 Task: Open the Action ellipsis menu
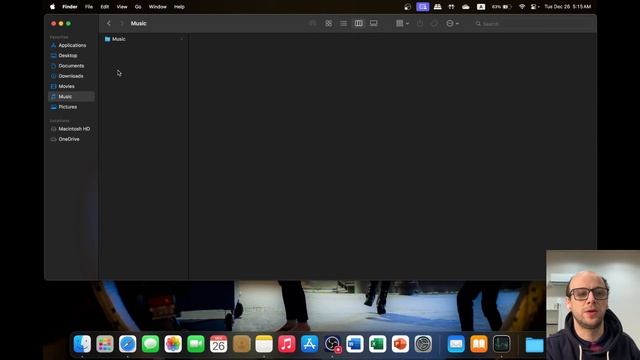point(452,23)
